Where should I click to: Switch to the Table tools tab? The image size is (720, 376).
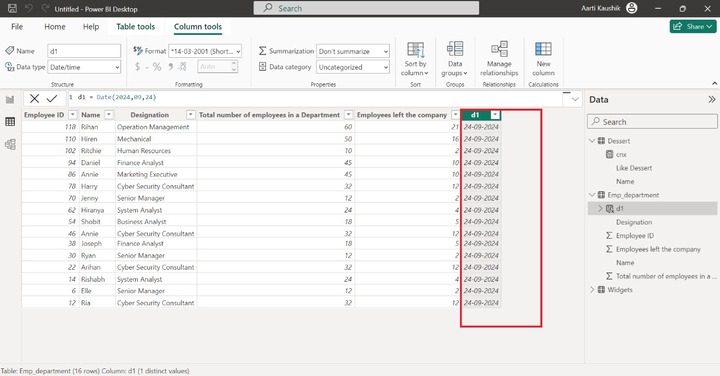(x=135, y=27)
